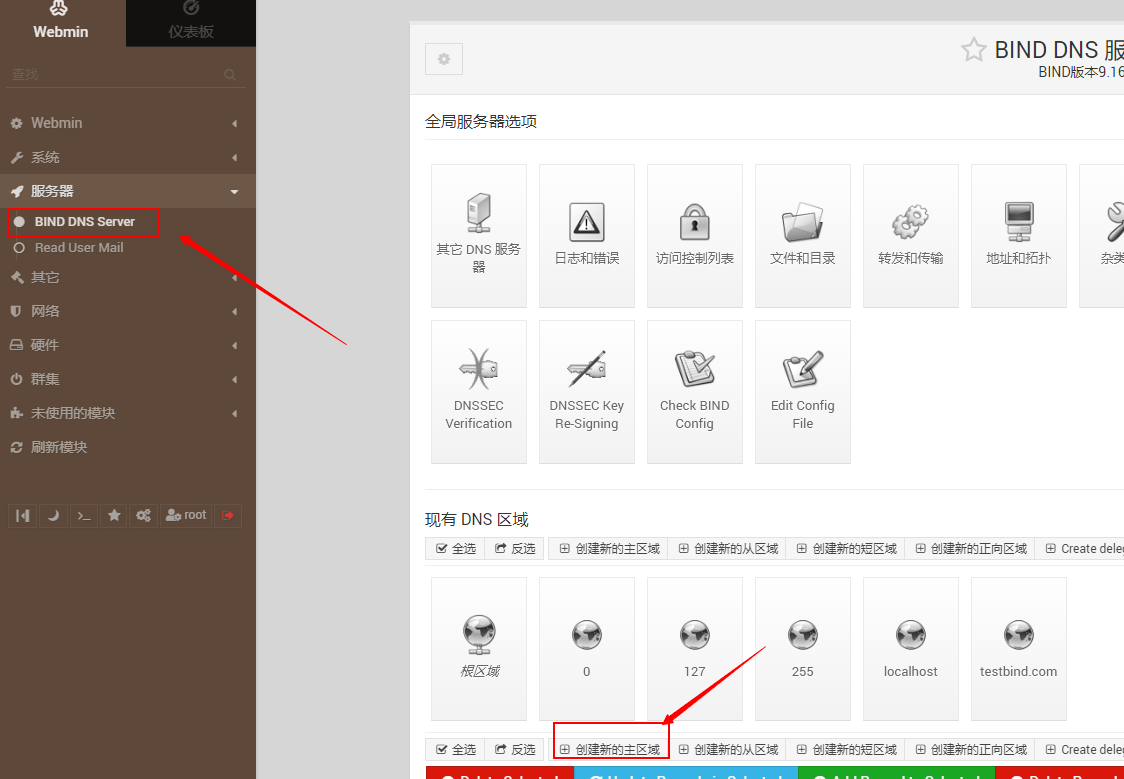Screen dimensions: 1124x779
Task: Open Read User Mail module
Action: click(79, 247)
